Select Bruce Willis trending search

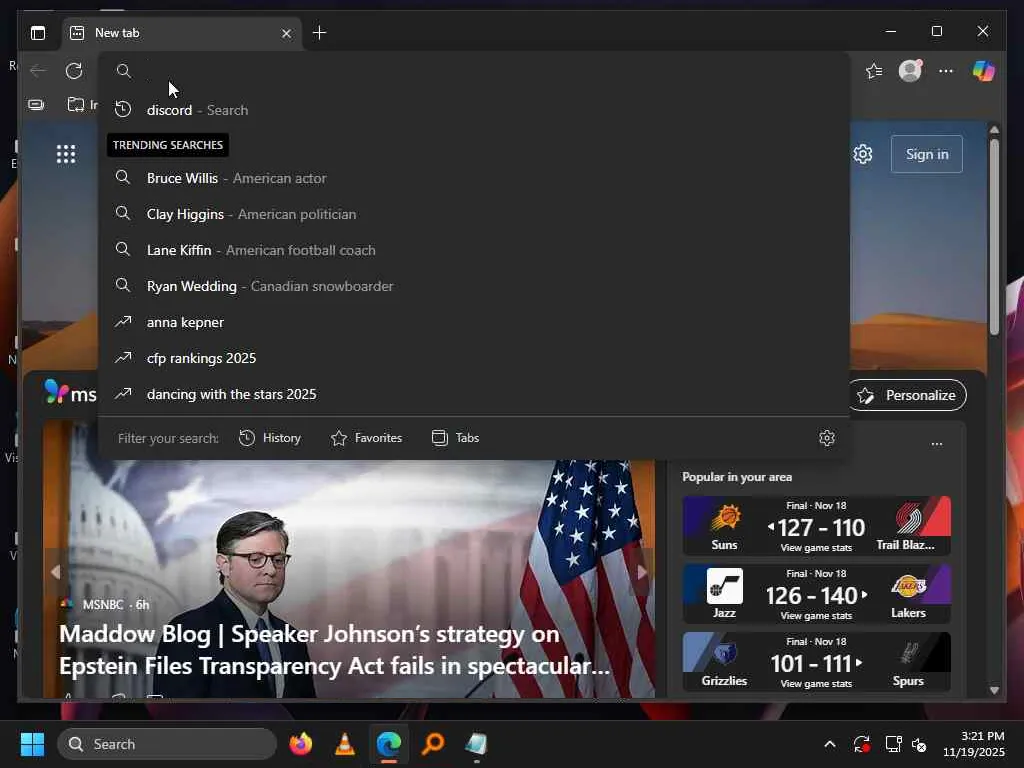(x=475, y=178)
